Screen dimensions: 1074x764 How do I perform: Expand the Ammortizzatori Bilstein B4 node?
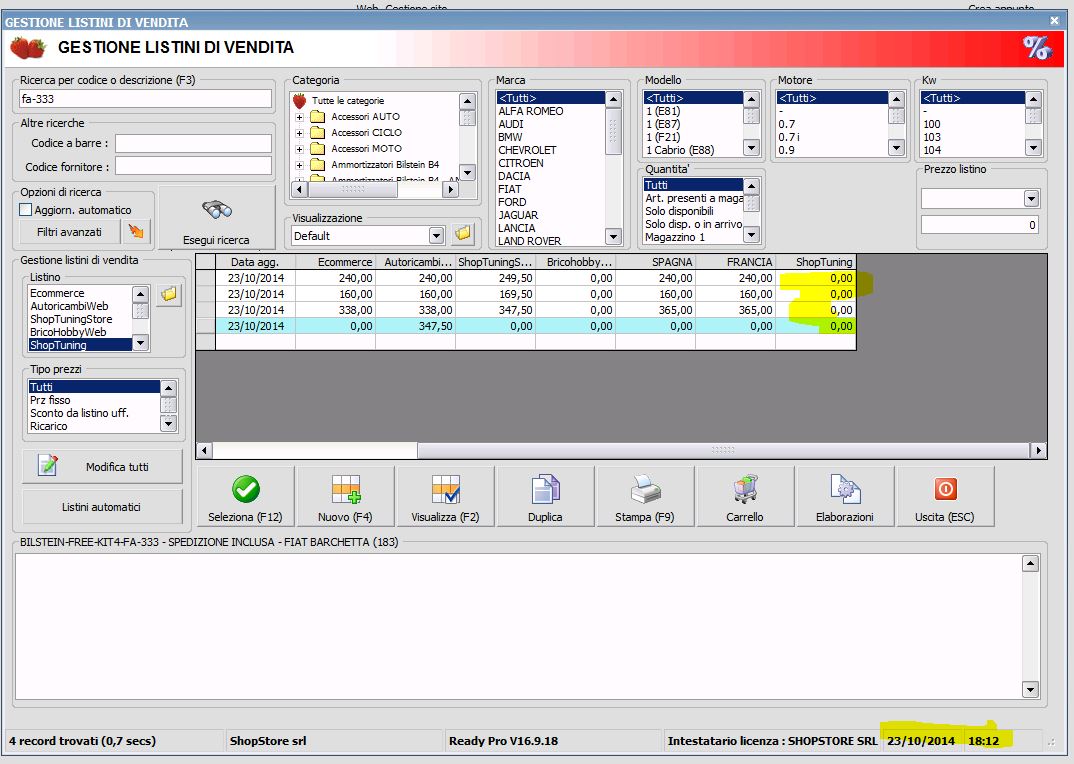299,165
